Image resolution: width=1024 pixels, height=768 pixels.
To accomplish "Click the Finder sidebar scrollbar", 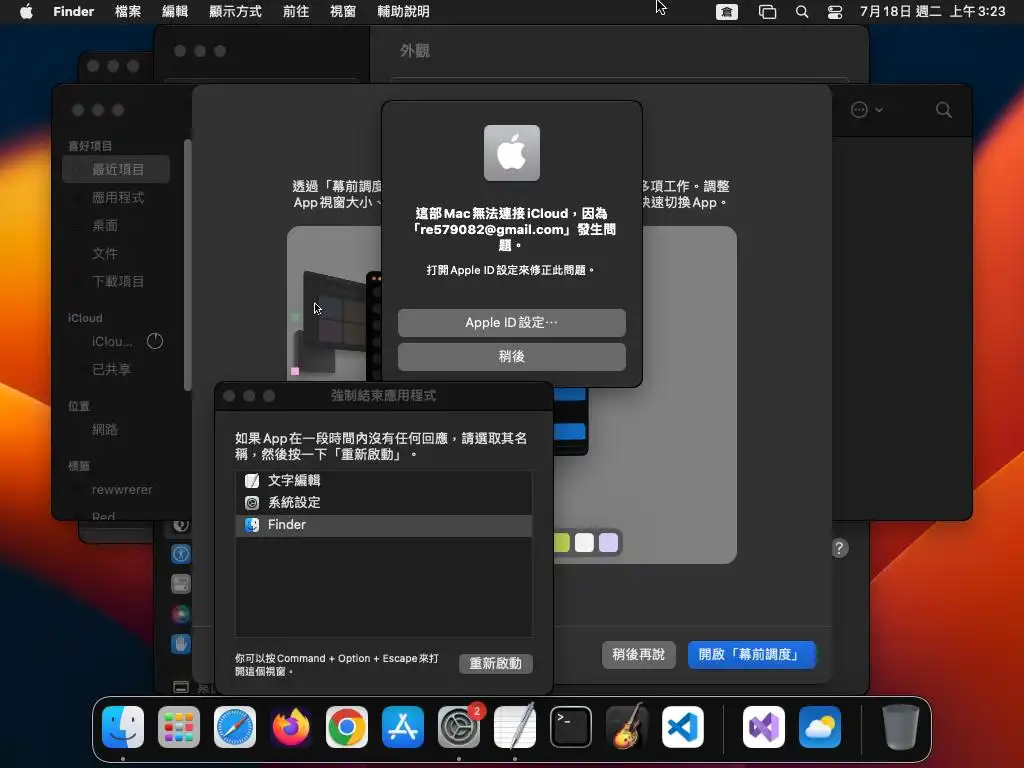I will (x=187, y=264).
